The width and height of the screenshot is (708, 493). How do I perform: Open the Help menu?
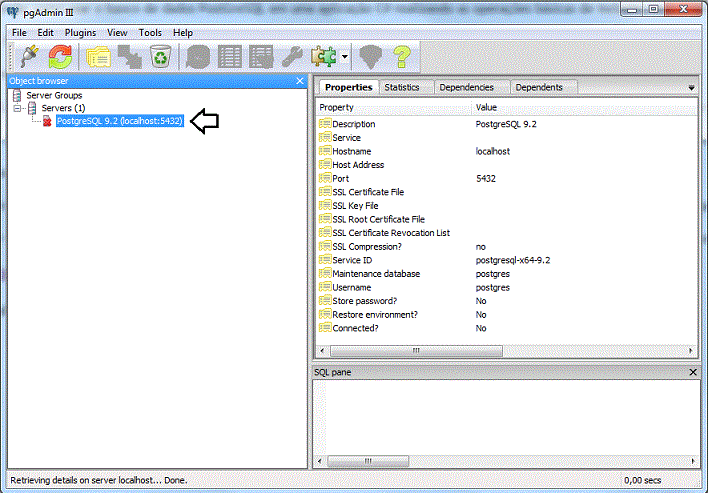coord(183,33)
